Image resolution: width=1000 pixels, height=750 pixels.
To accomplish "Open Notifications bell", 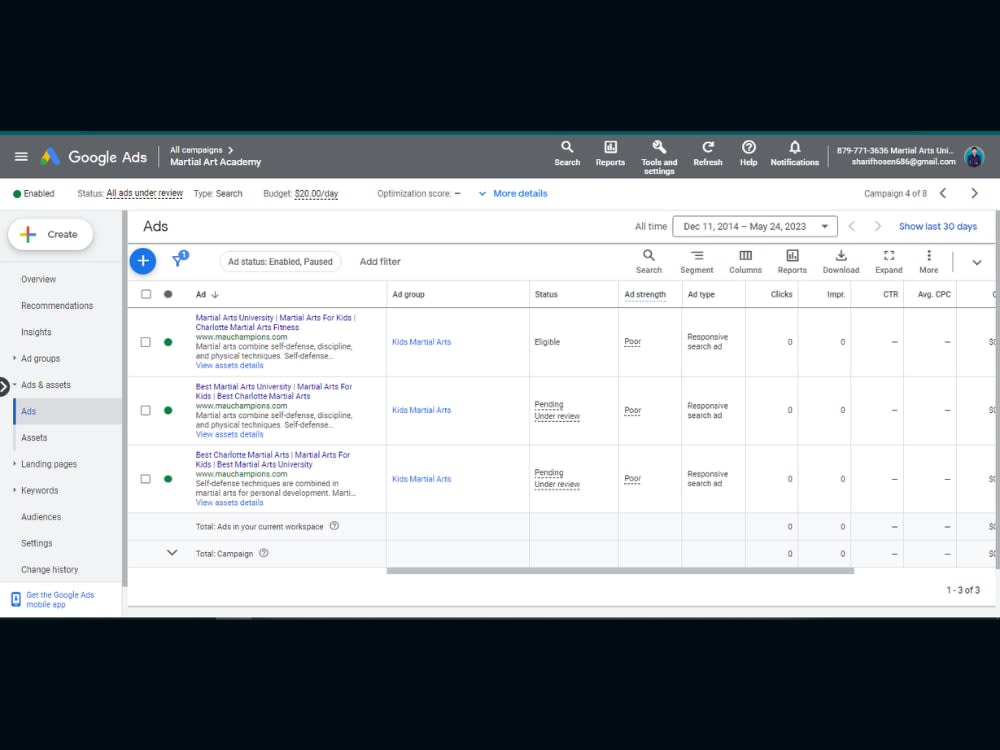I will click(794, 154).
